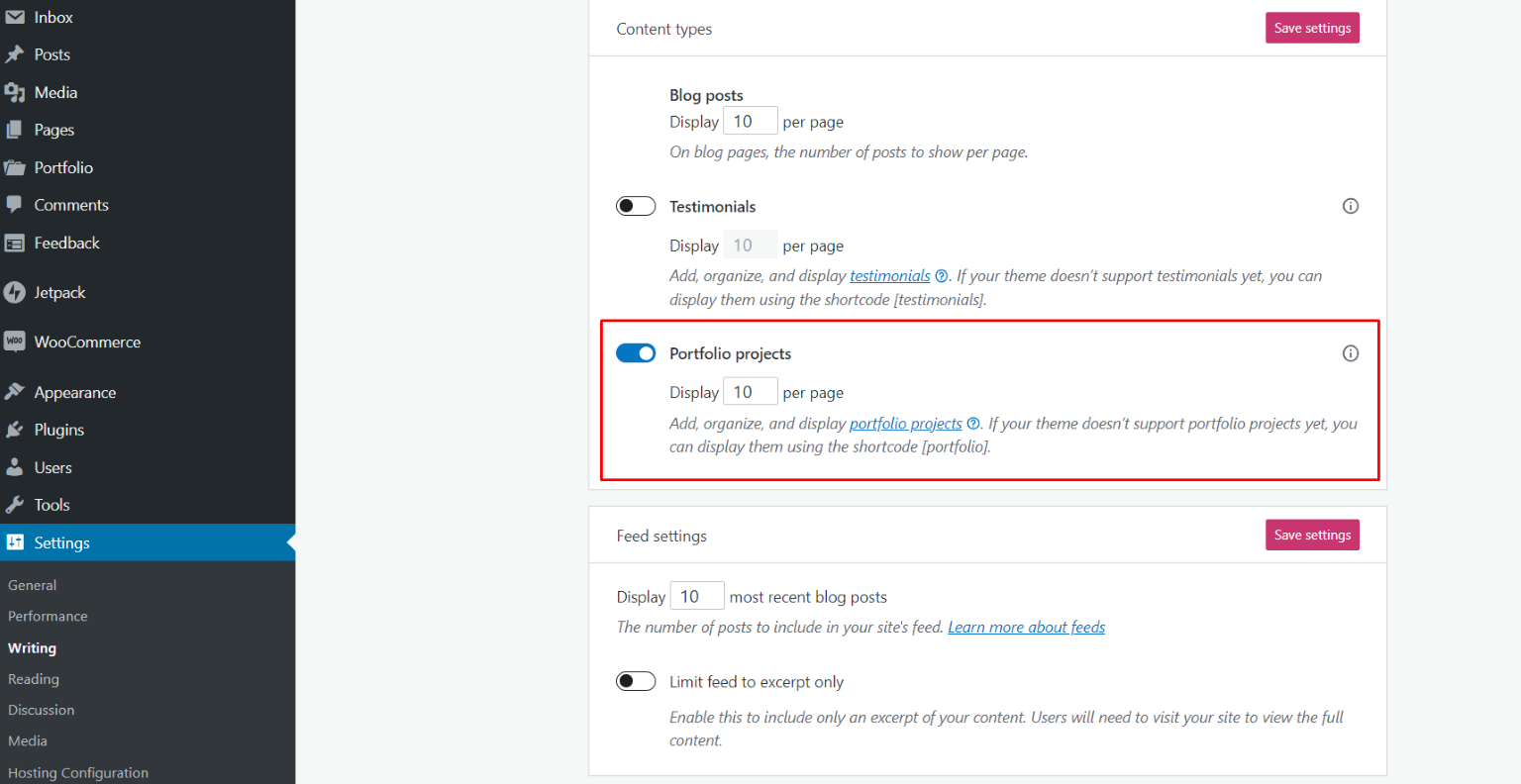Viewport: 1521px width, 784px height.
Task: Click the WooCommerce logo icon
Action: click(15, 342)
